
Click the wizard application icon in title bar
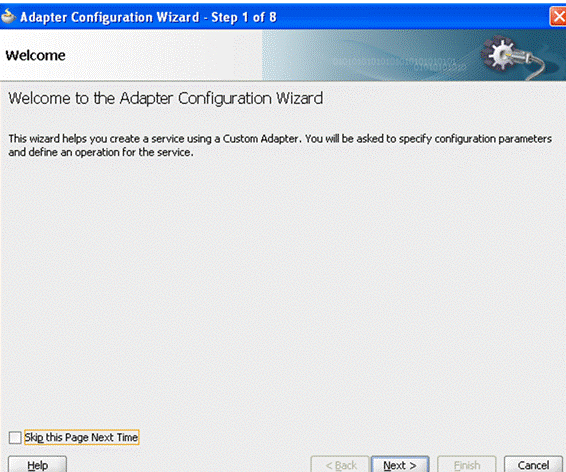coord(8,16)
